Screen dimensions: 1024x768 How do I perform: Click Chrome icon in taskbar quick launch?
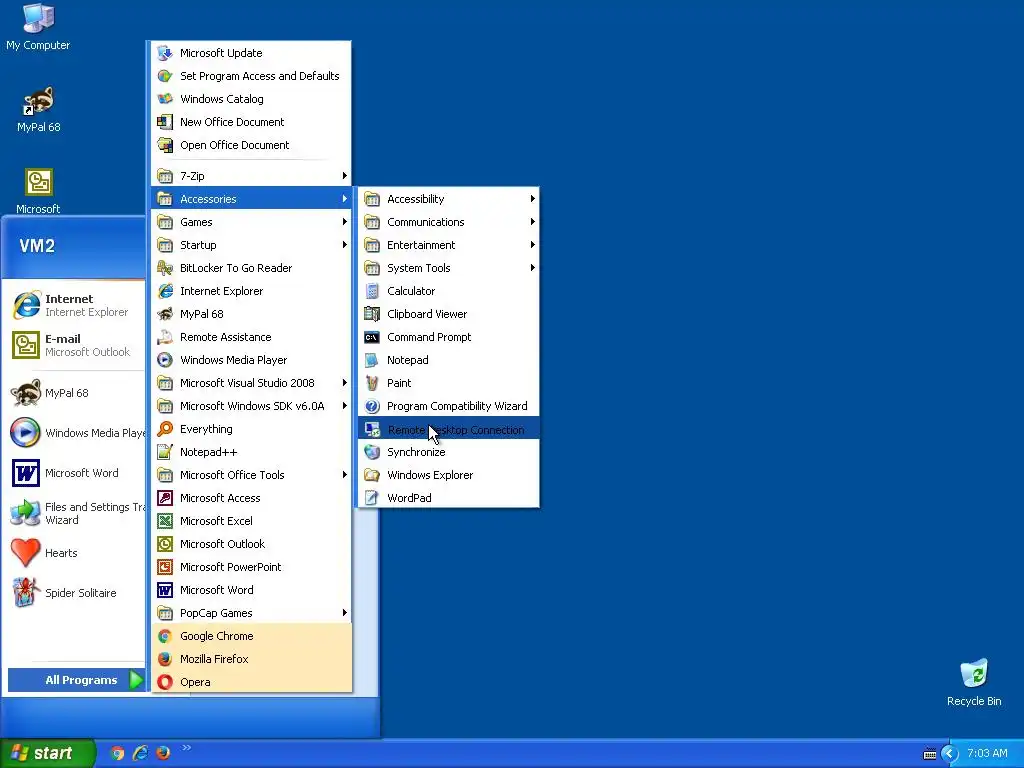[x=117, y=753]
